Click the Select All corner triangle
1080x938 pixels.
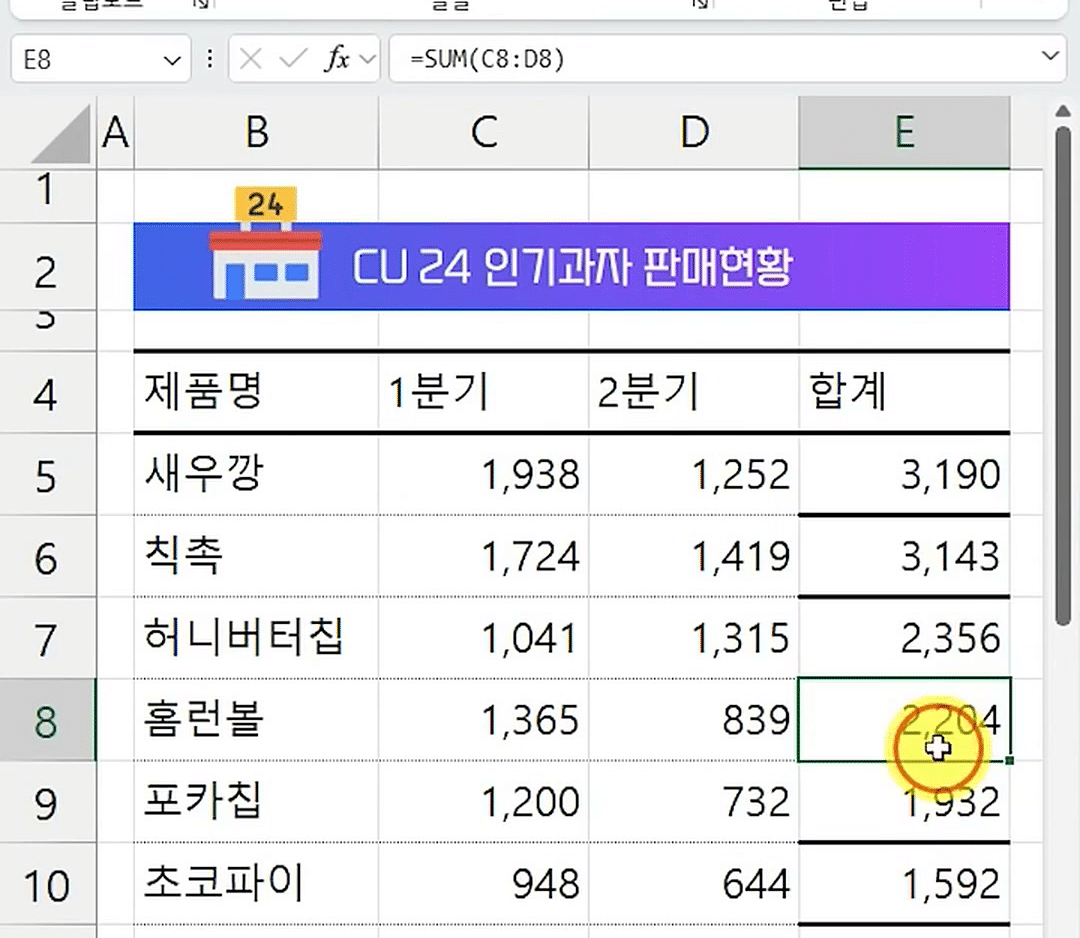62,134
